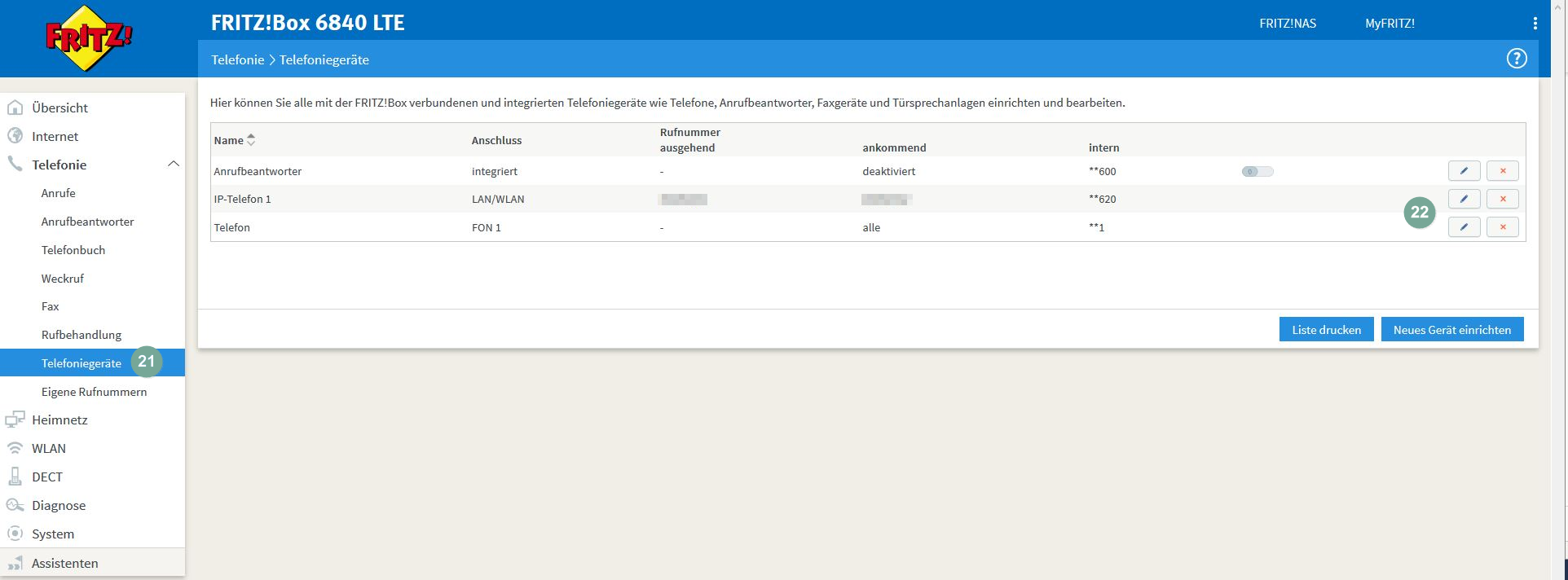
Task: Sort the table by Name arrows
Action: [x=251, y=140]
